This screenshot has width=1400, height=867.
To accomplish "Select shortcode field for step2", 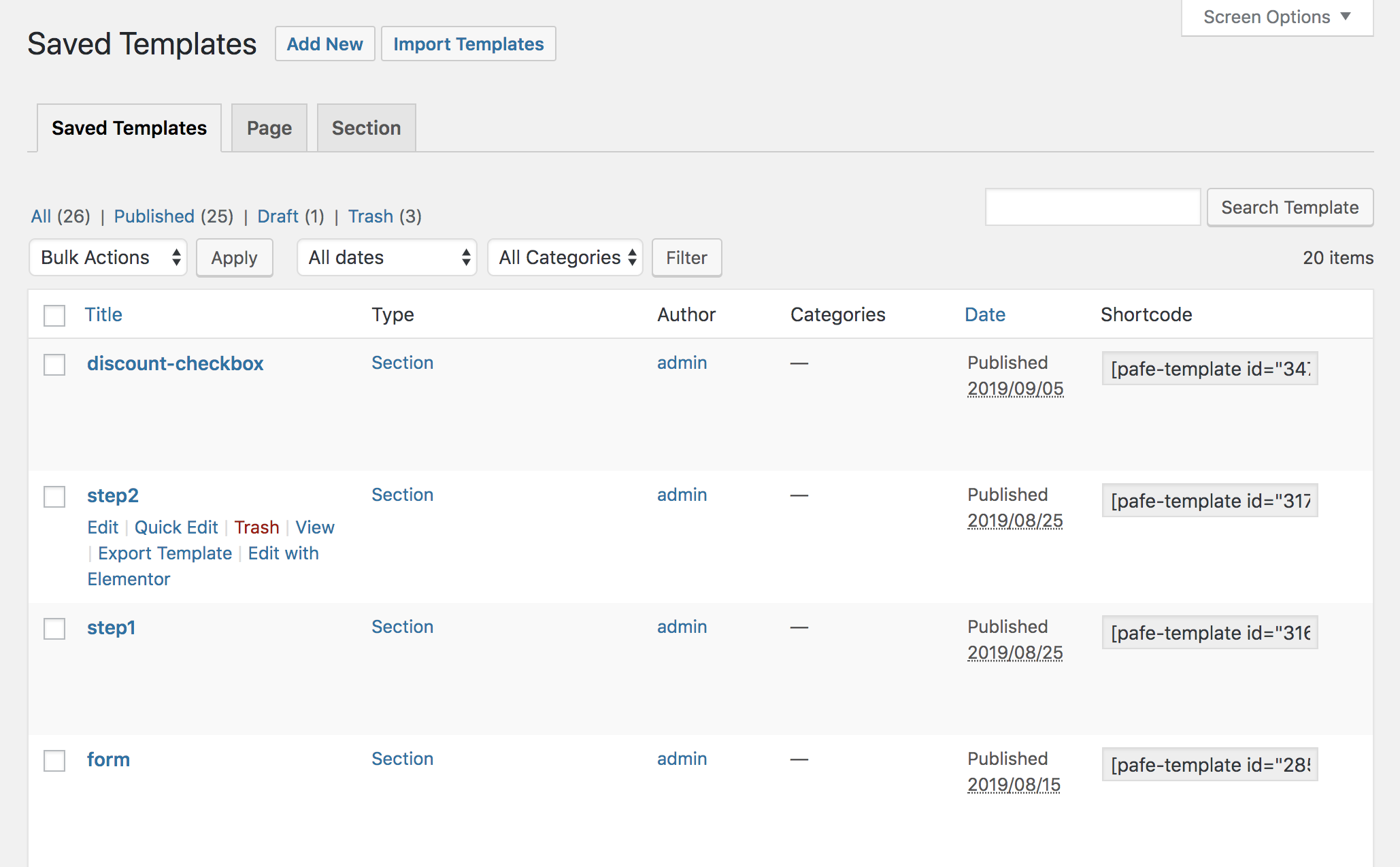I will click(1210, 500).
